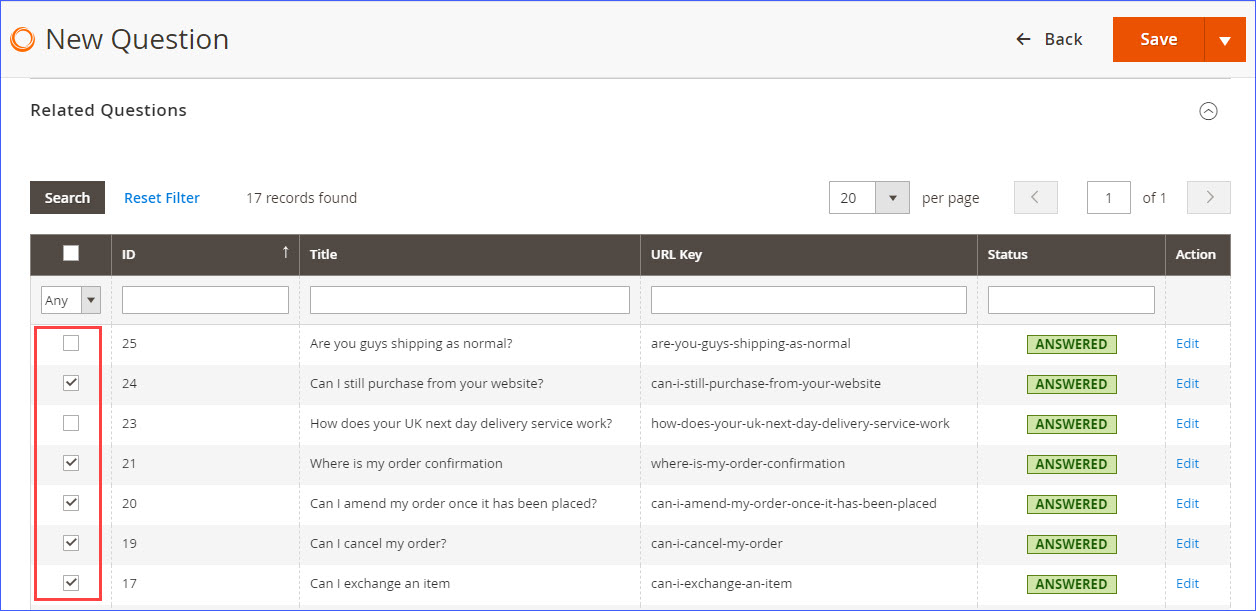Click the Magento logo icon

[x=22, y=39]
